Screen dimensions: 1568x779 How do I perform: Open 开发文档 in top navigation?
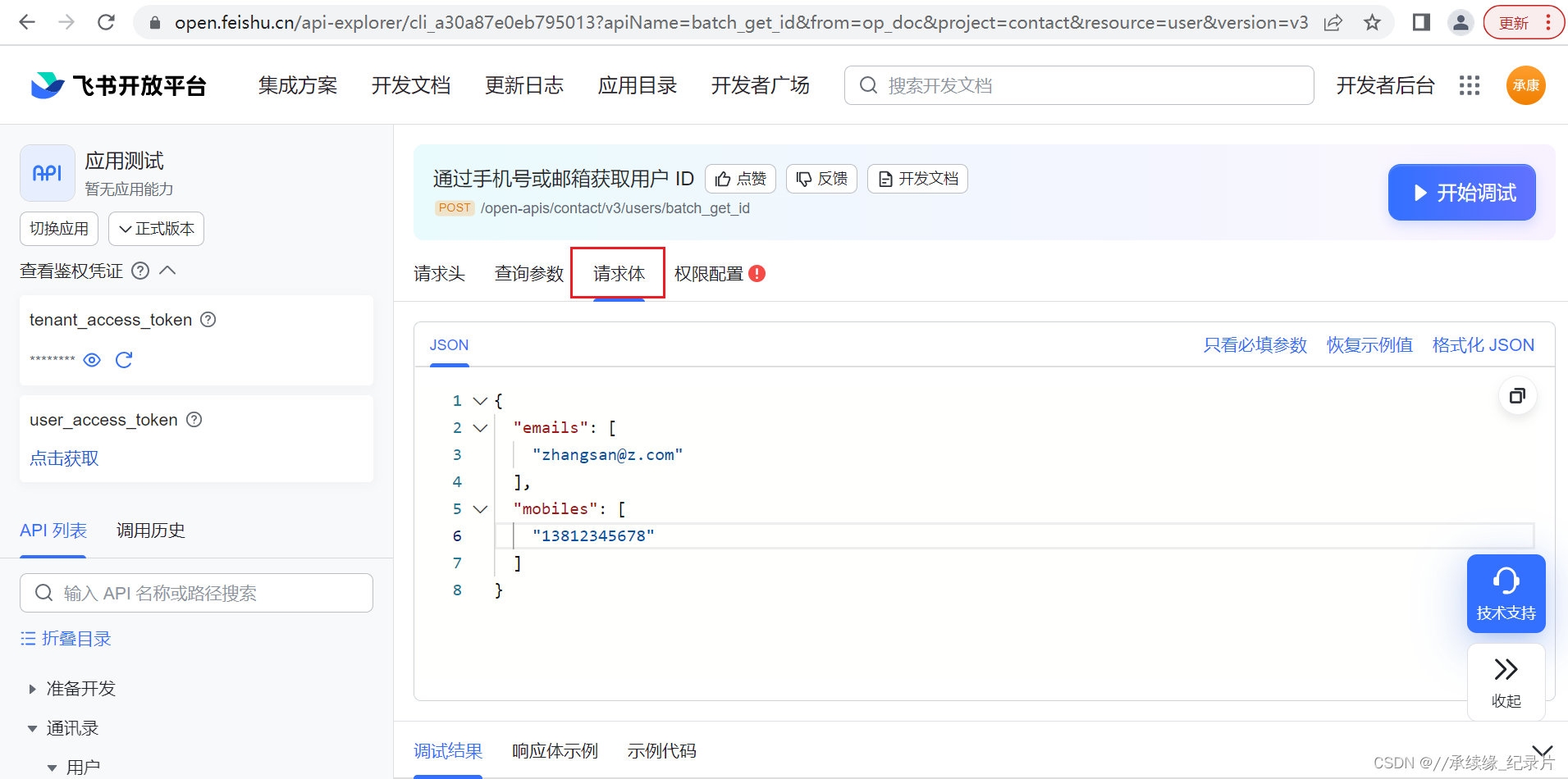[411, 85]
